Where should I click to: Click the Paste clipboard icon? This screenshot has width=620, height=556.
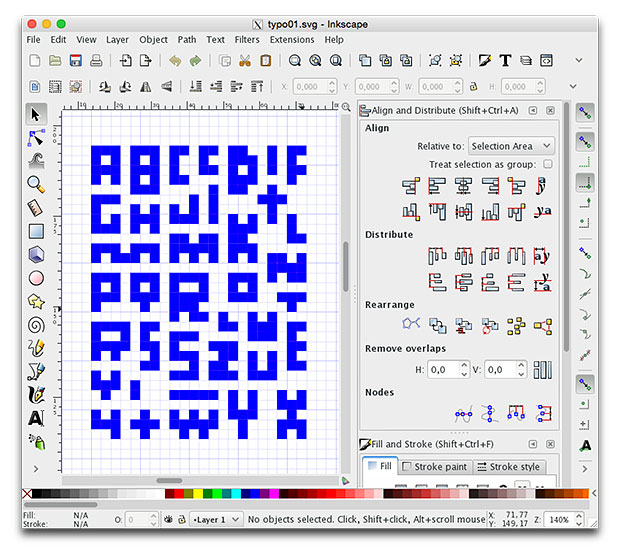(x=266, y=61)
